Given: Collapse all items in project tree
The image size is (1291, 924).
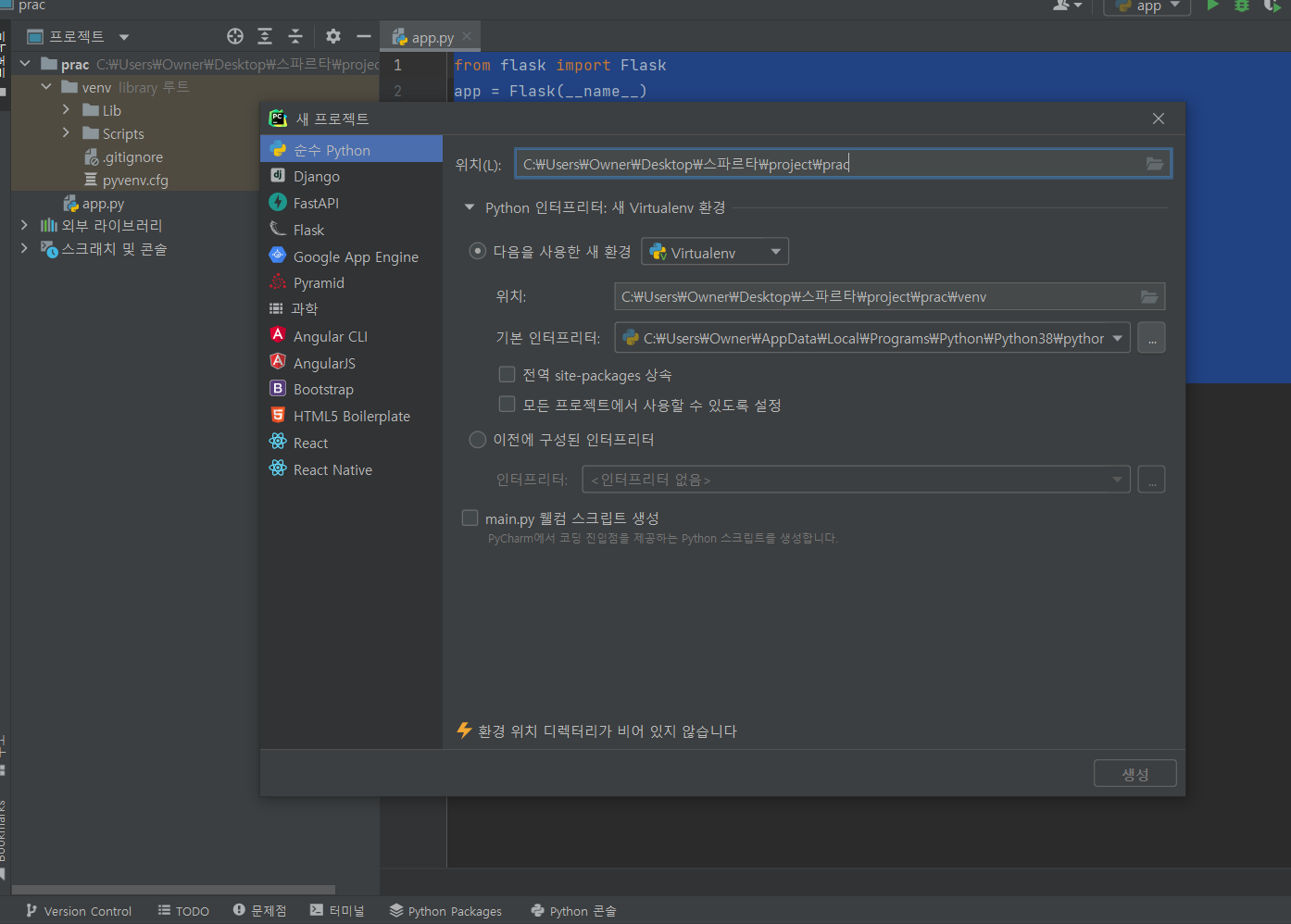Looking at the screenshot, I should [295, 36].
